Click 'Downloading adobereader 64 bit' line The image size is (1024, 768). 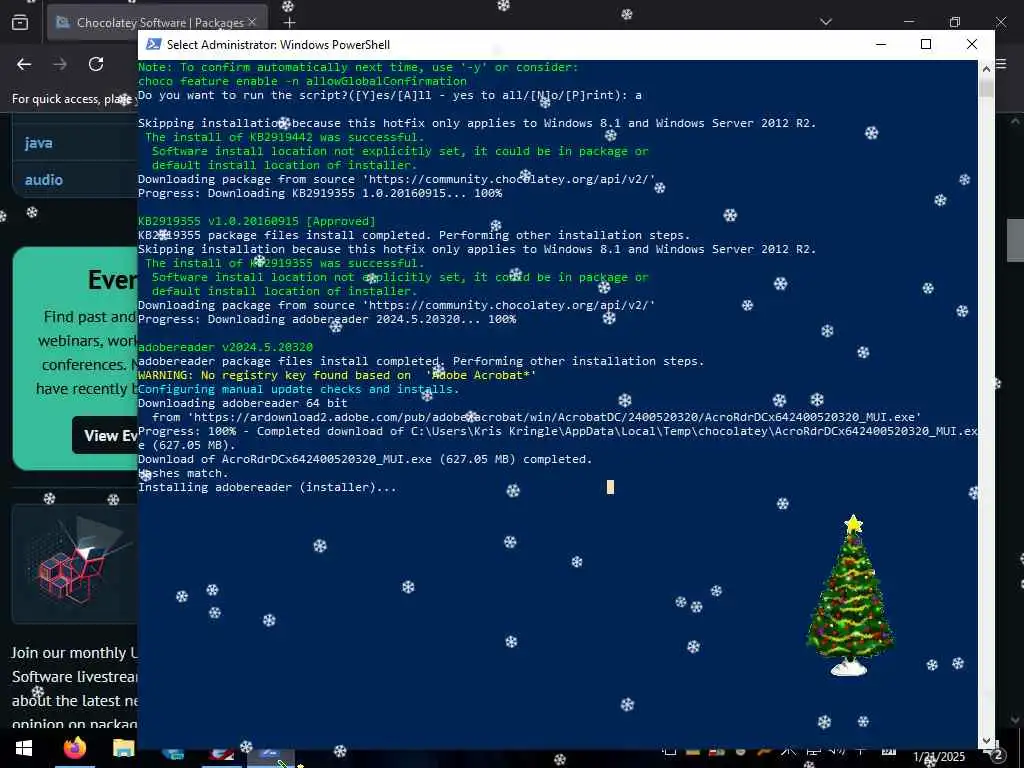point(242,403)
